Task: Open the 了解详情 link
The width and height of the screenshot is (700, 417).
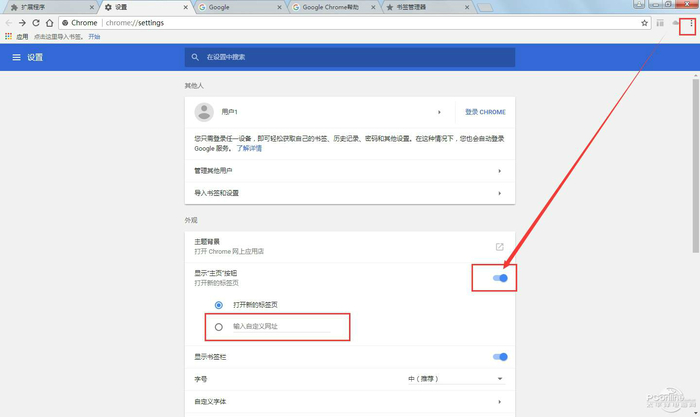Action: point(249,148)
